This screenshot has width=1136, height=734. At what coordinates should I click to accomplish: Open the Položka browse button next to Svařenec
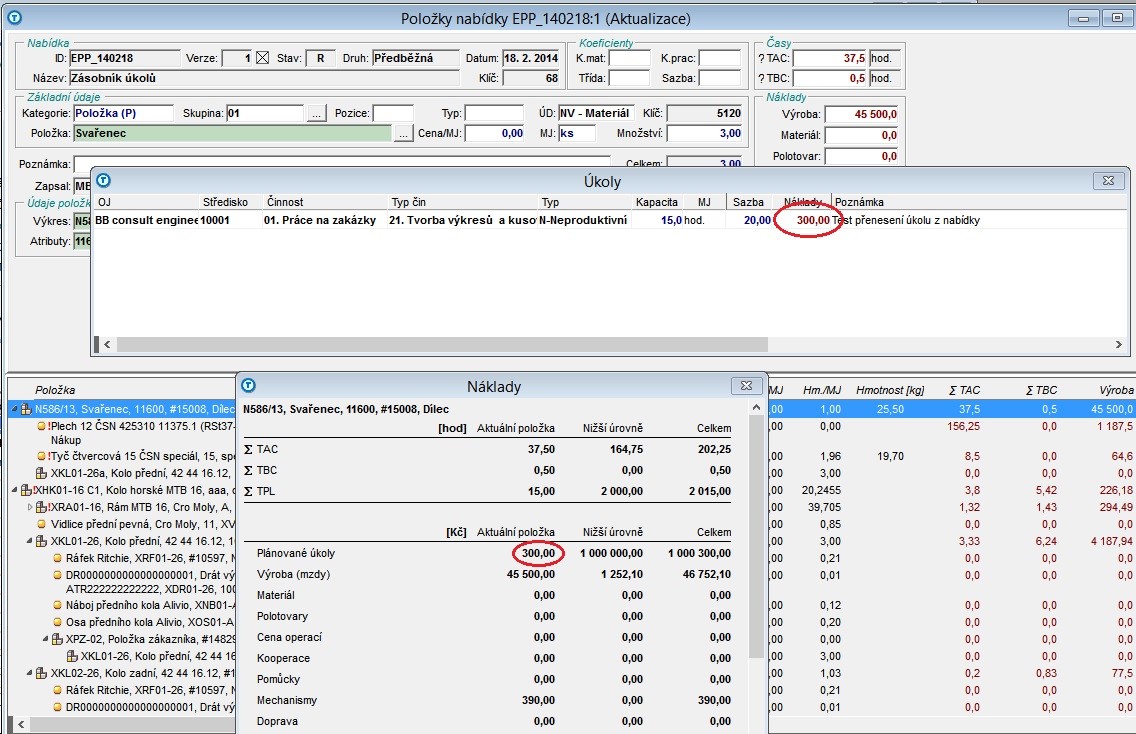pos(403,133)
